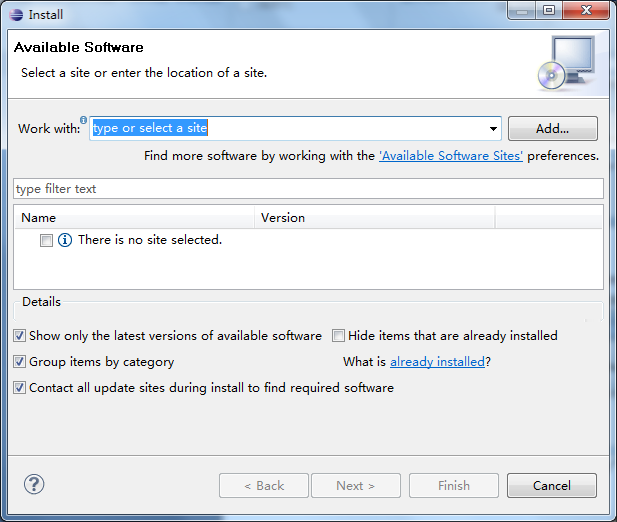Click the info icon beside no site message
Screen dimensions: 617x522
point(65,240)
